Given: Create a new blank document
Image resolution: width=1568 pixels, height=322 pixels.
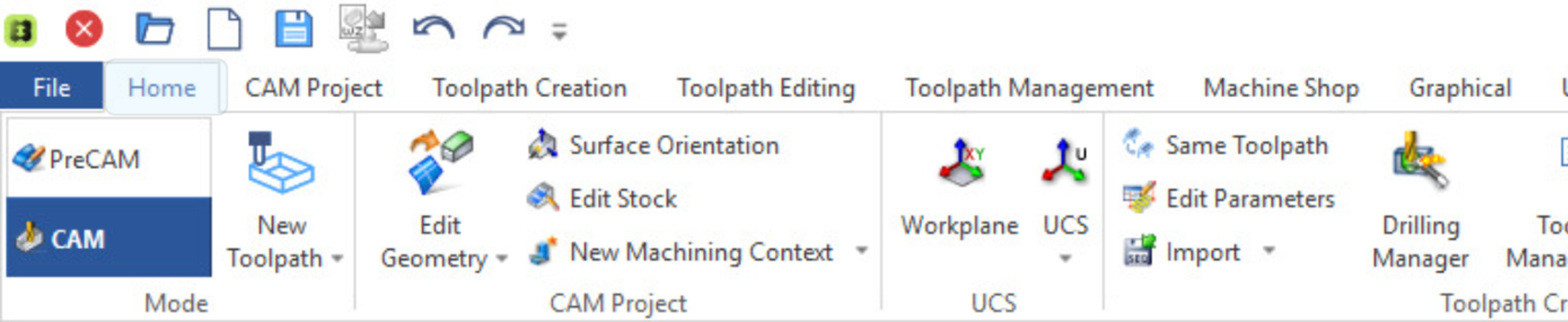Looking at the screenshot, I should point(224,29).
